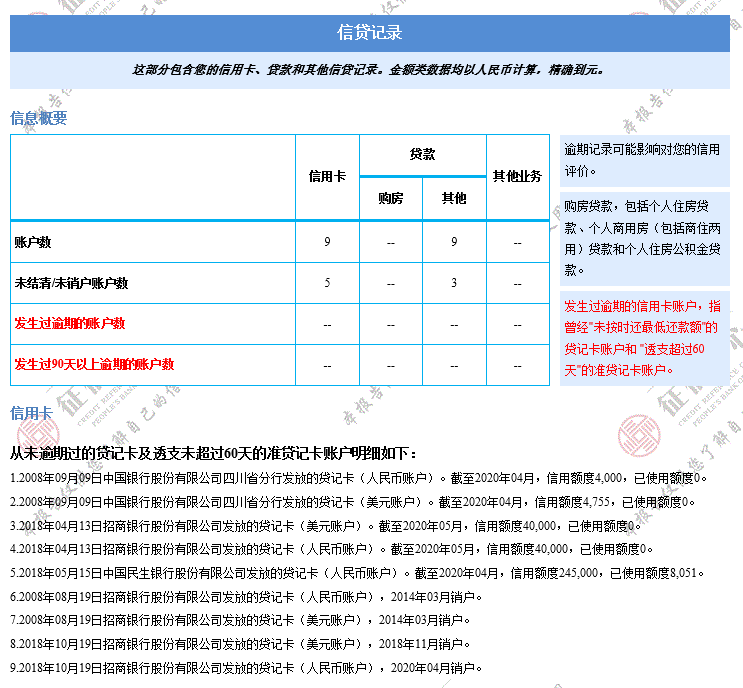Image resolution: width=743 pixels, height=688 pixels.
Task: Click the 购房 sub-column header
Action: click(x=391, y=198)
